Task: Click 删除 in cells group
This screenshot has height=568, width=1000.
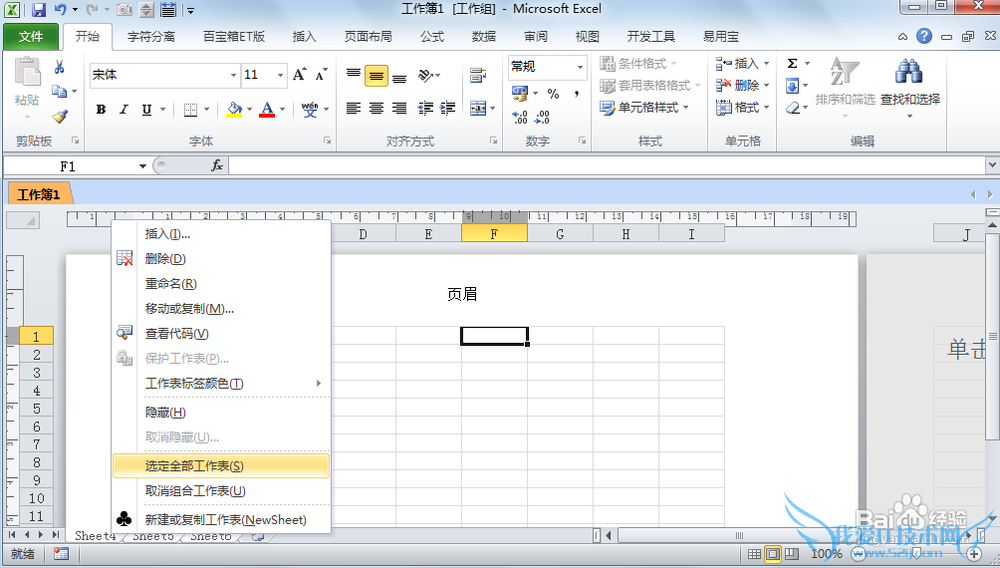Action: 742,85
